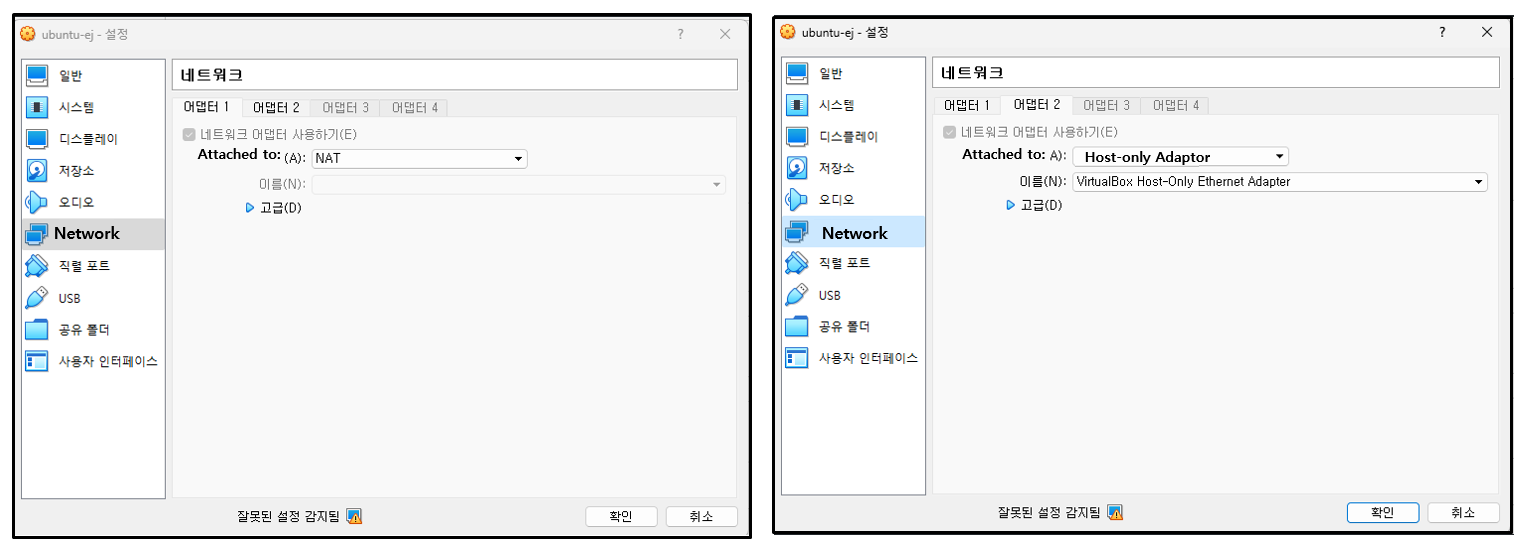Screen dimensions: 1524x546
Task: Click the USB plug icon in the NAT dialog
Action: (x=37, y=298)
